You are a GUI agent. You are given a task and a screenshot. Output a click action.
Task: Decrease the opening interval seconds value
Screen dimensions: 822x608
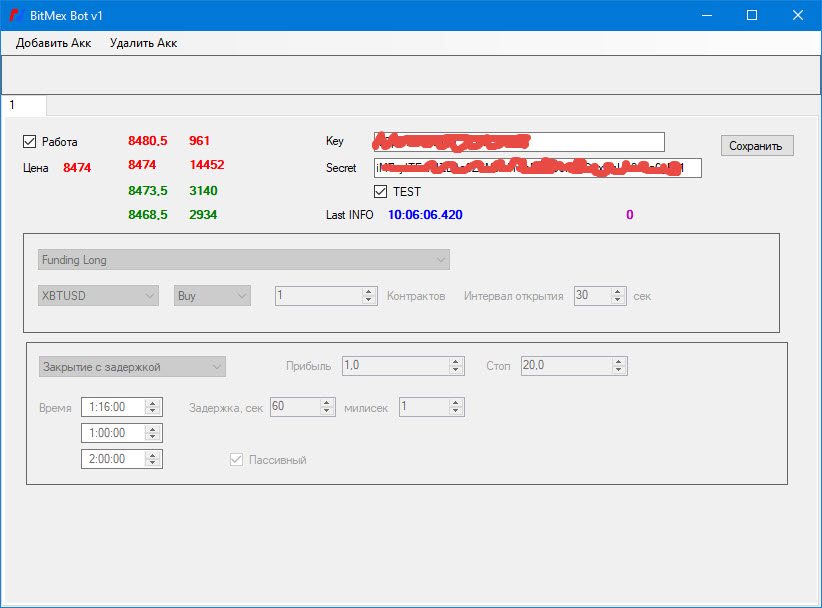tap(618, 300)
